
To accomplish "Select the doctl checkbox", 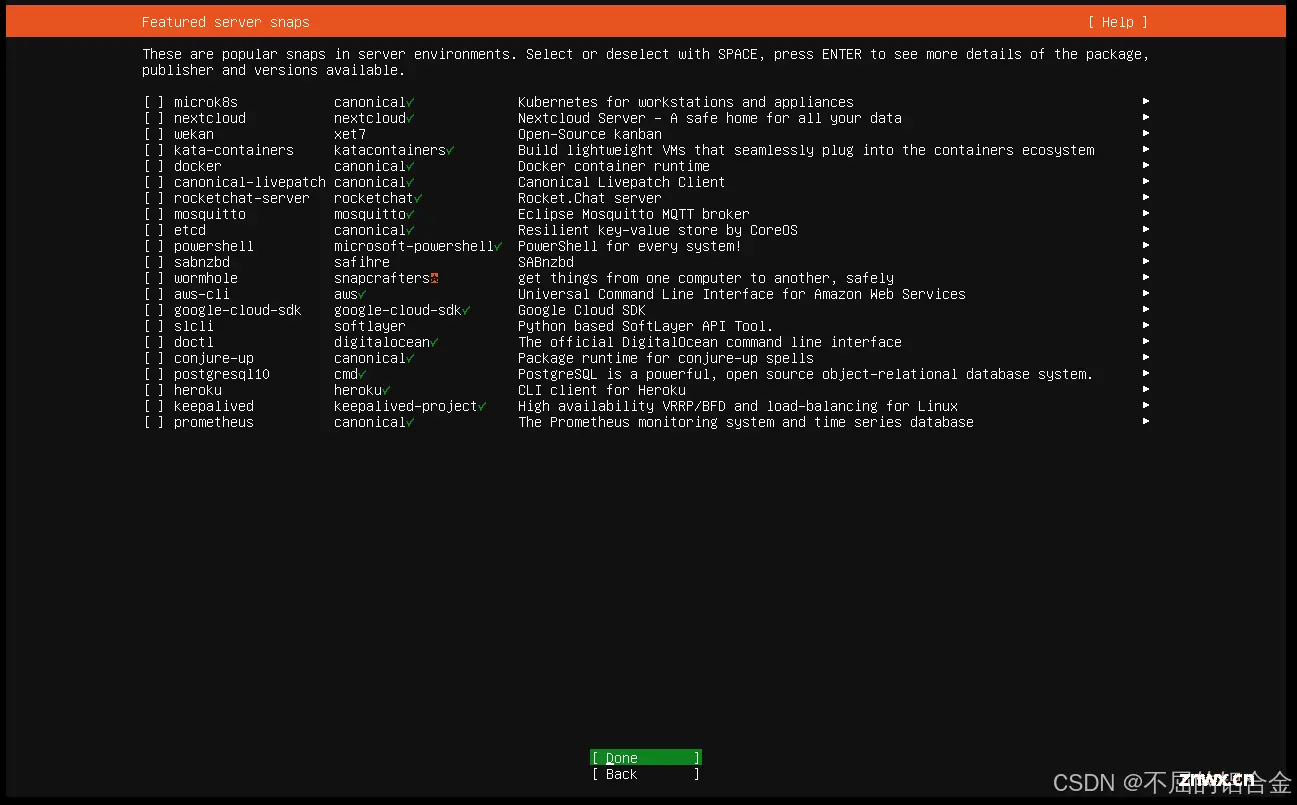I will [x=153, y=342].
